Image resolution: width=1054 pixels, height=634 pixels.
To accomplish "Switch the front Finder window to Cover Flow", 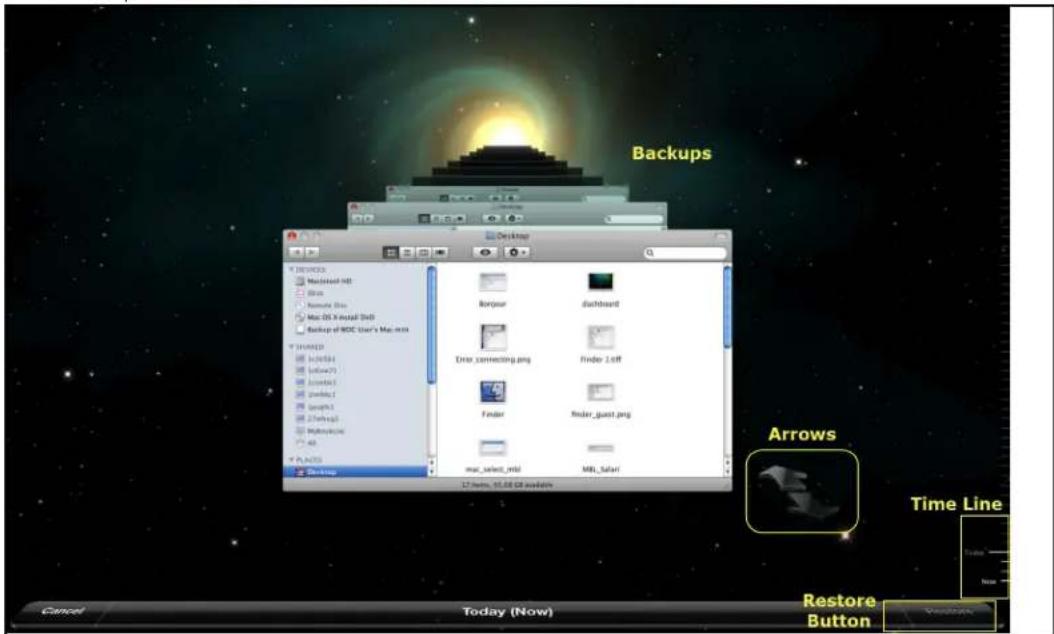I will (x=440, y=252).
